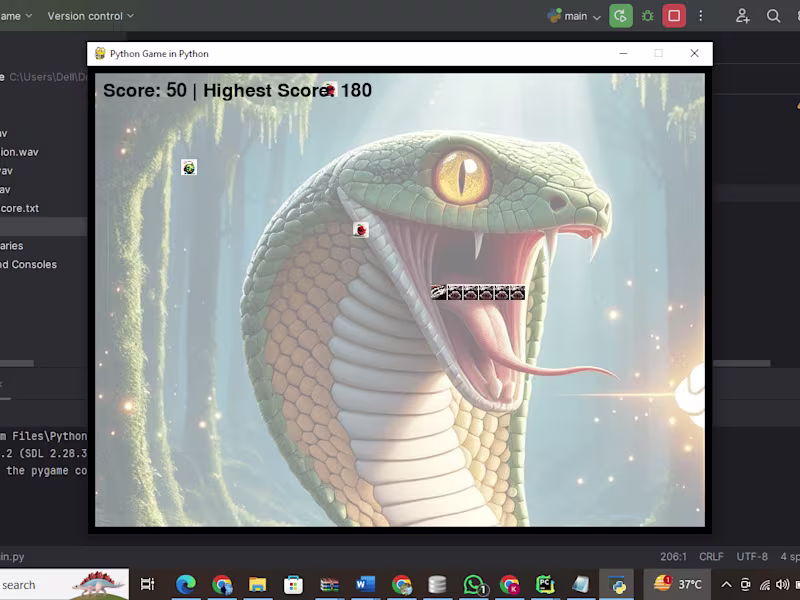Open WhatsApp from the taskbar
Image resolution: width=800 pixels, height=600 pixels.
(x=474, y=585)
